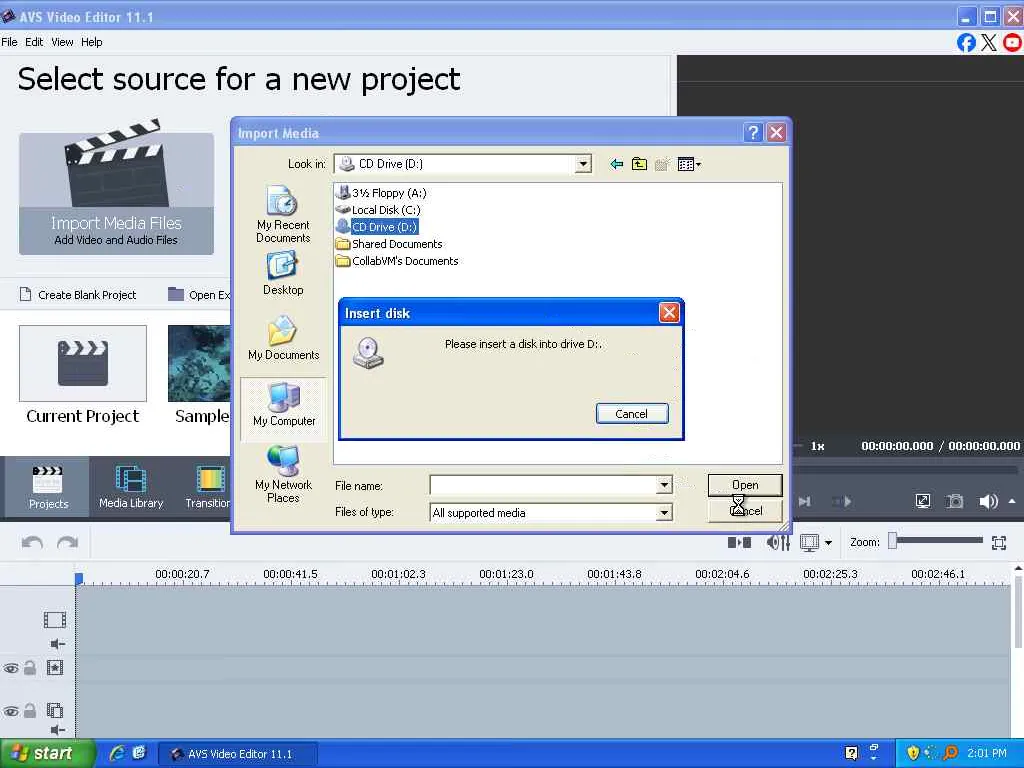Cancel the Insert disk prompt

tap(632, 413)
